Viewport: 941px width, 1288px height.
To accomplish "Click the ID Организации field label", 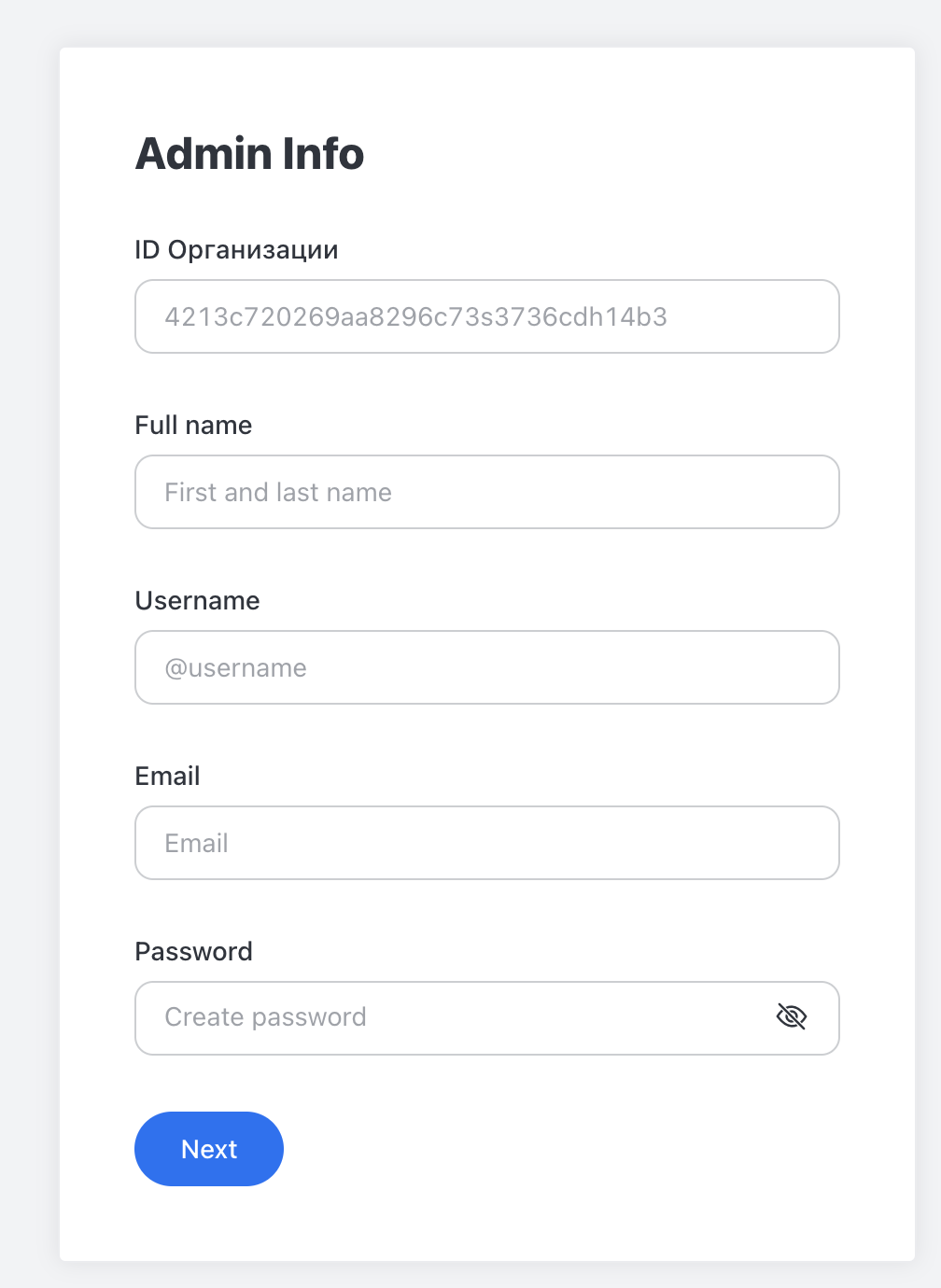I will point(236,250).
